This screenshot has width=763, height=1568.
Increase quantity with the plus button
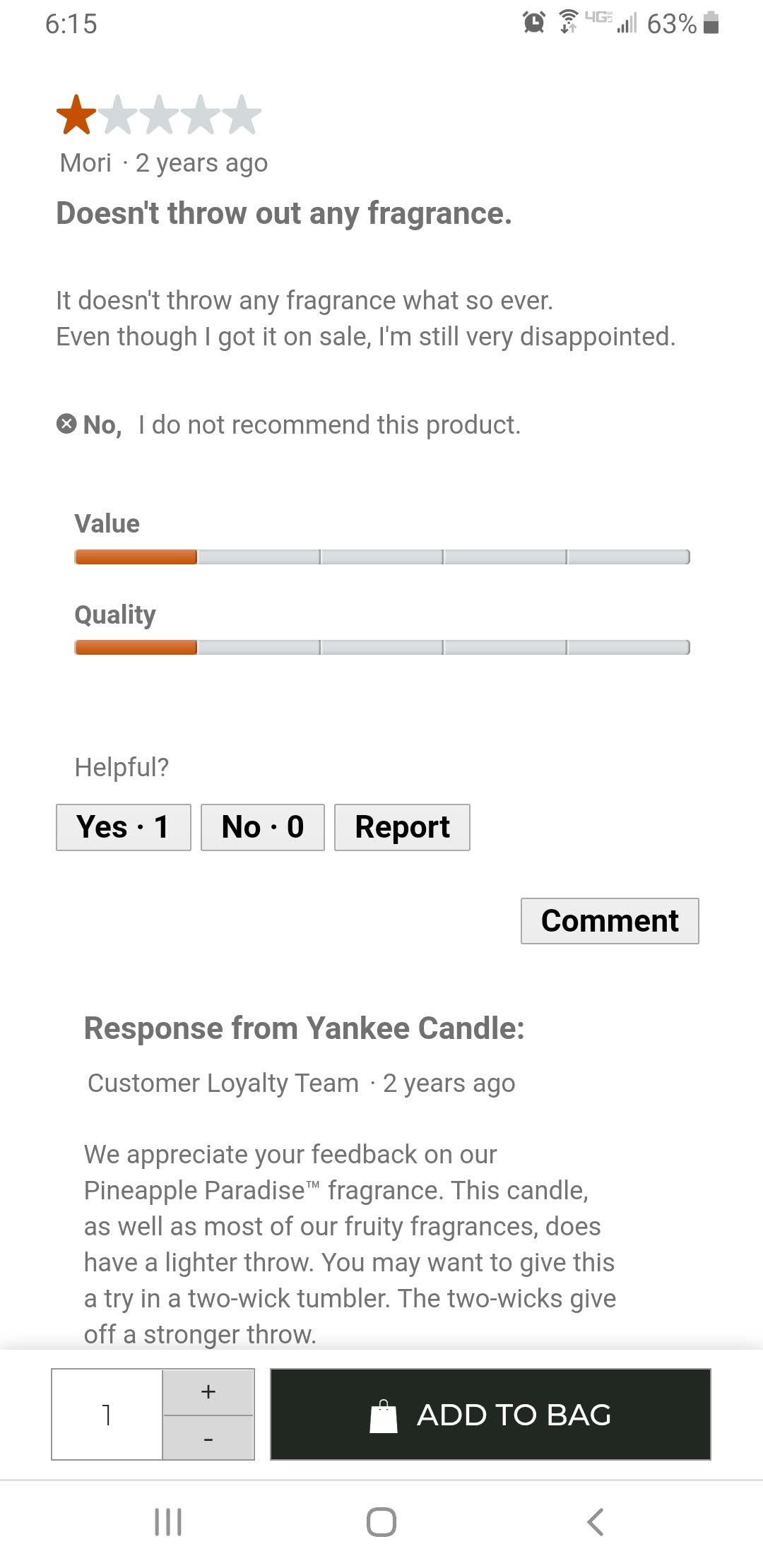pos(208,1391)
